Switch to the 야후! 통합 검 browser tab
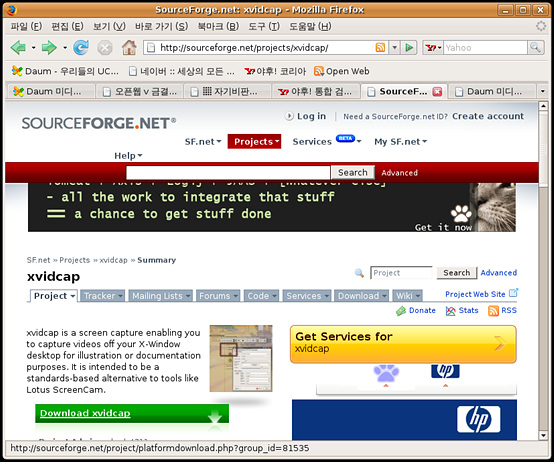554x462 pixels. click(x=316, y=92)
